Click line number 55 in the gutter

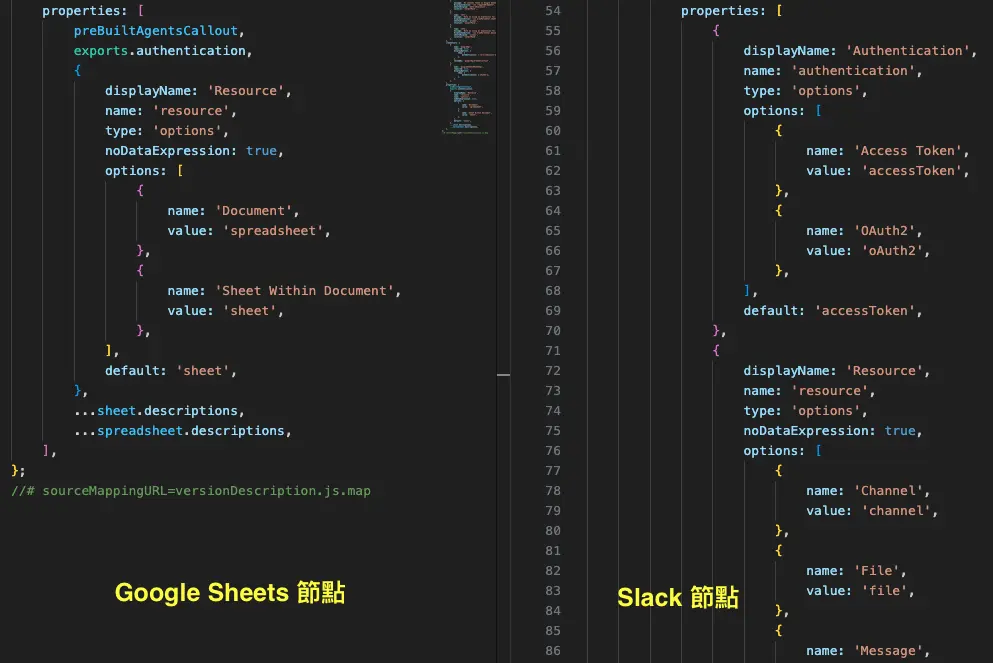tap(553, 30)
